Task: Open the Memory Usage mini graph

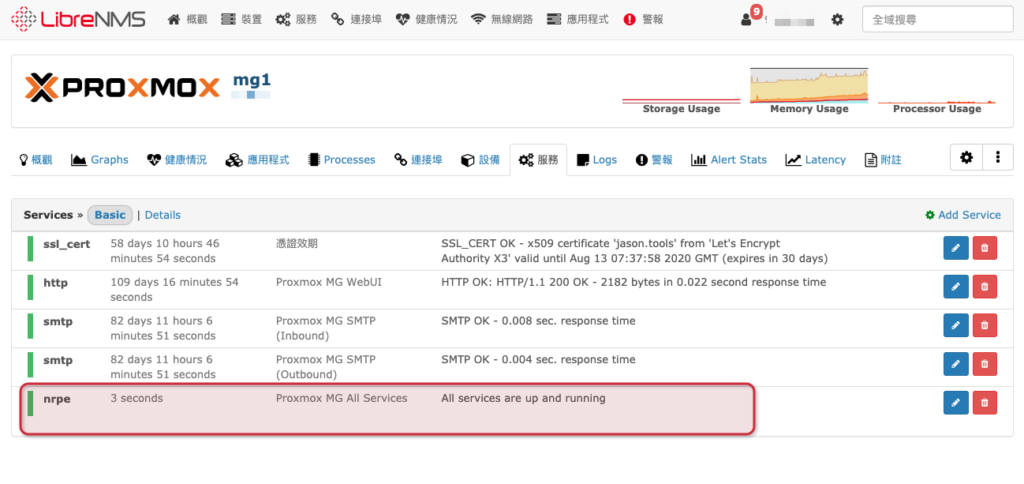Action: [809, 91]
